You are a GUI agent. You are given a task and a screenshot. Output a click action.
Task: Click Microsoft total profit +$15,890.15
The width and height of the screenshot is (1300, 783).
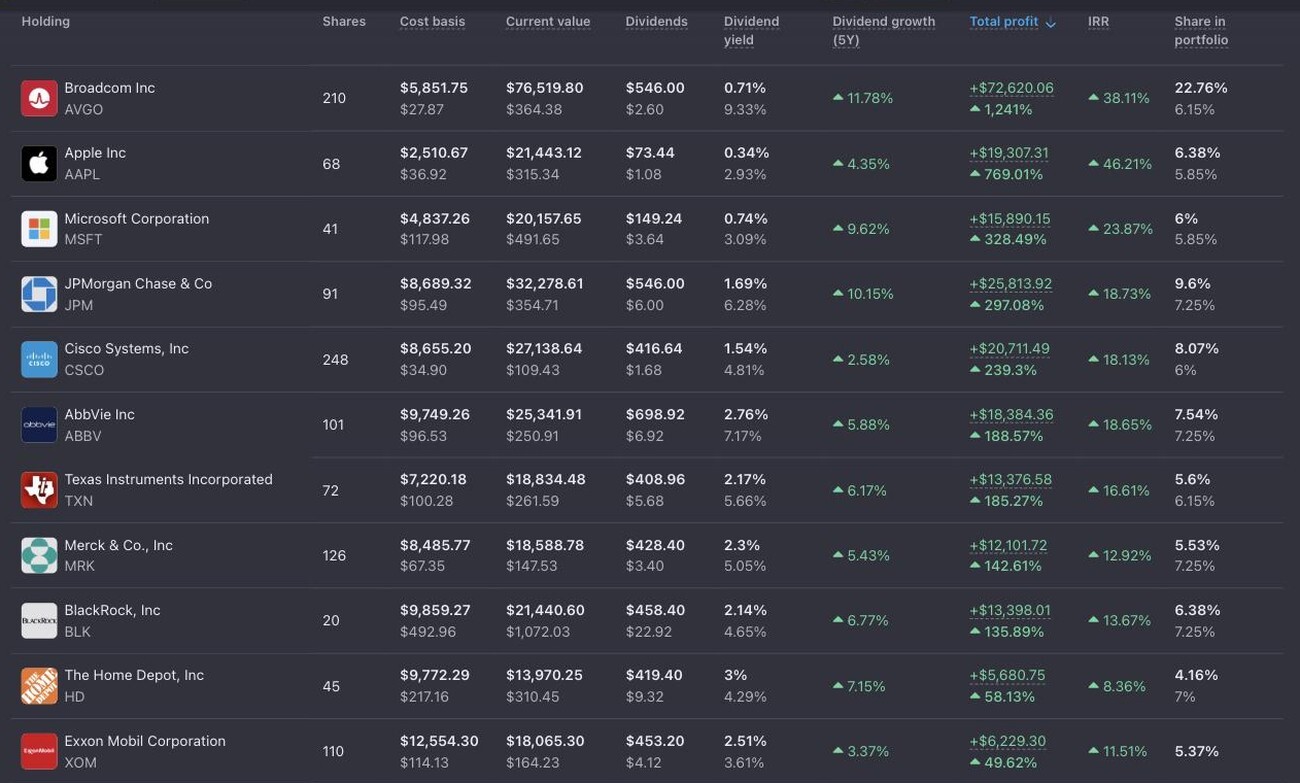coord(1010,219)
